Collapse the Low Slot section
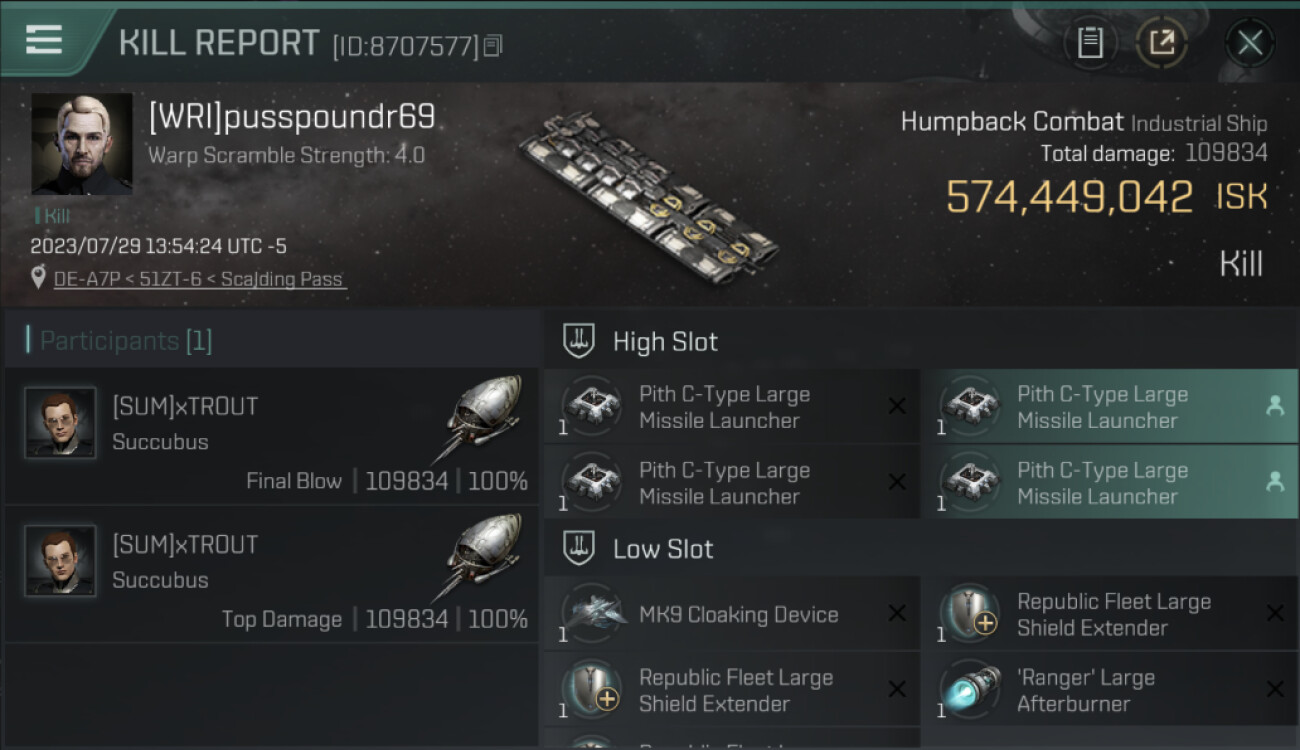 pyautogui.click(x=580, y=549)
